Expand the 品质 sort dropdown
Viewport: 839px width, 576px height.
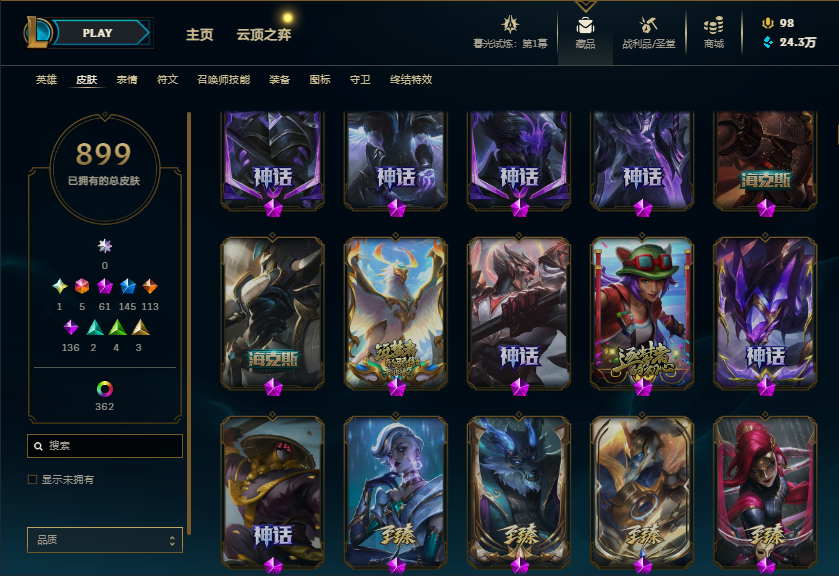coord(105,540)
